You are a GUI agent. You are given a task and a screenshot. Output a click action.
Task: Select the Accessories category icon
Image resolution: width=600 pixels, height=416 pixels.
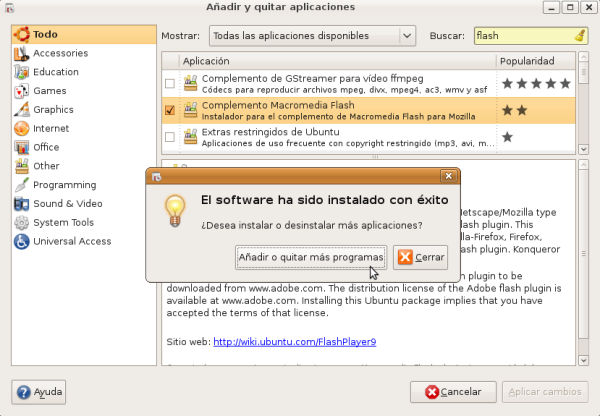[x=21, y=53]
